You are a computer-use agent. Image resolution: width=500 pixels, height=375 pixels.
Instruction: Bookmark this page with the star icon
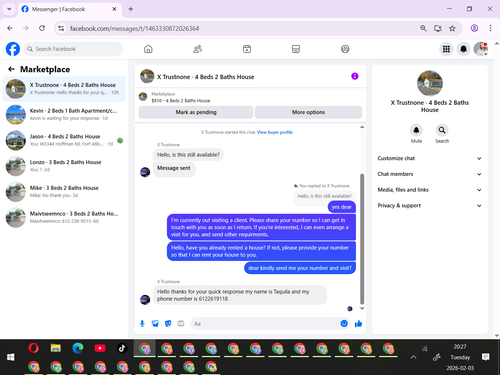coord(452,28)
